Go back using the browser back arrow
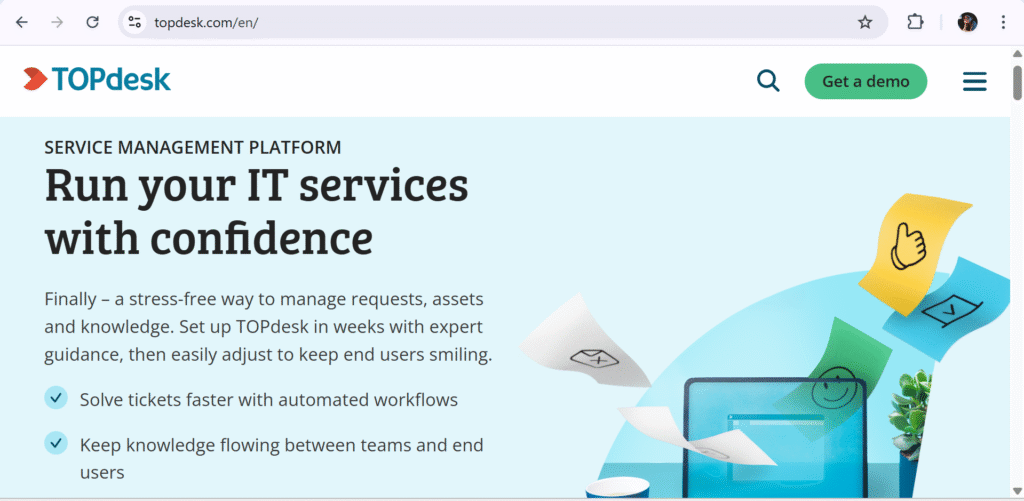The height and width of the screenshot is (501, 1024). 22,22
